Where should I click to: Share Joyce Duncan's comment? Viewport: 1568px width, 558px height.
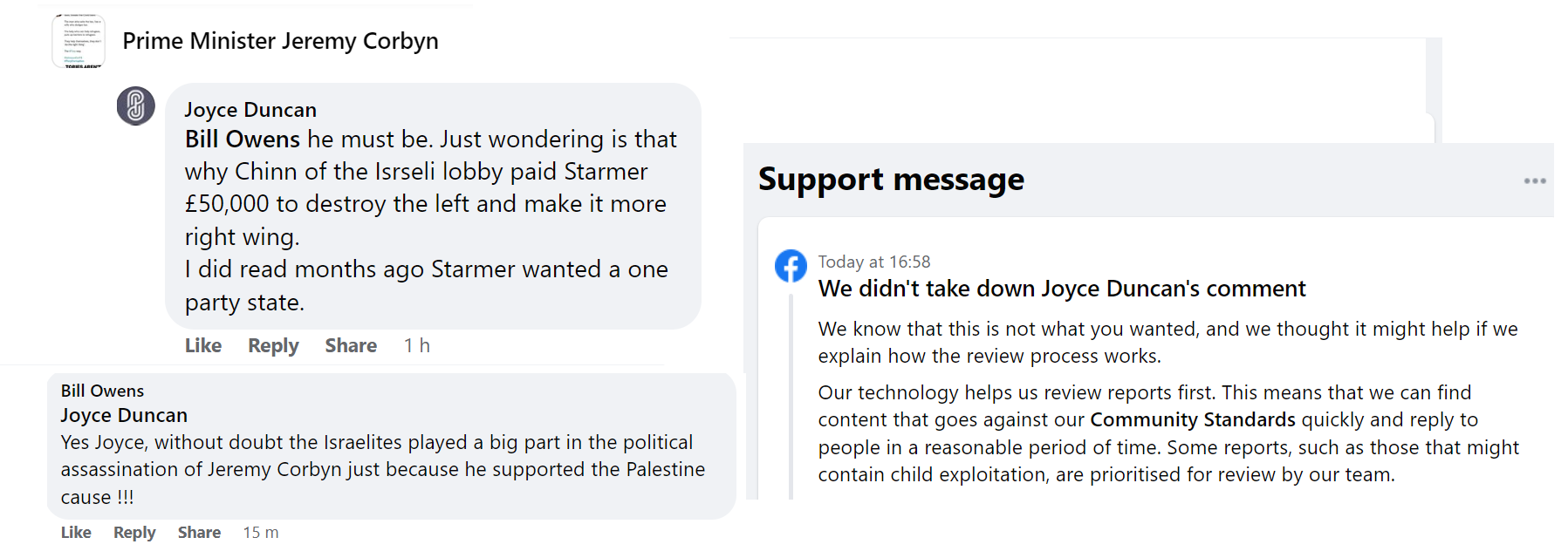(351, 346)
